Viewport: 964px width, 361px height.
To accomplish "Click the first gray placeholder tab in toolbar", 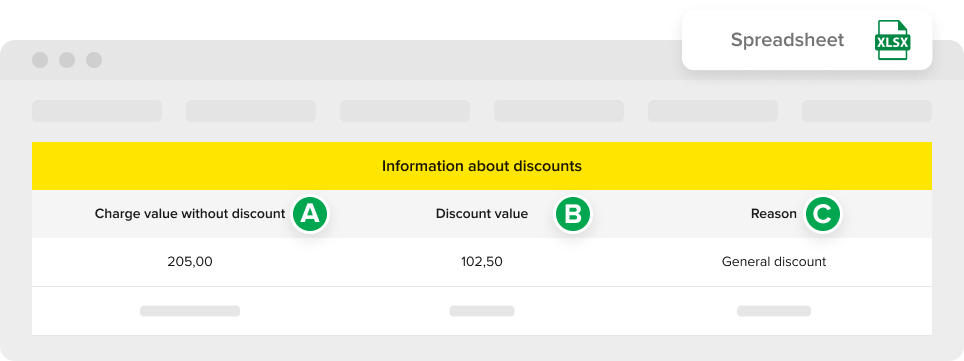I will click(x=97, y=111).
